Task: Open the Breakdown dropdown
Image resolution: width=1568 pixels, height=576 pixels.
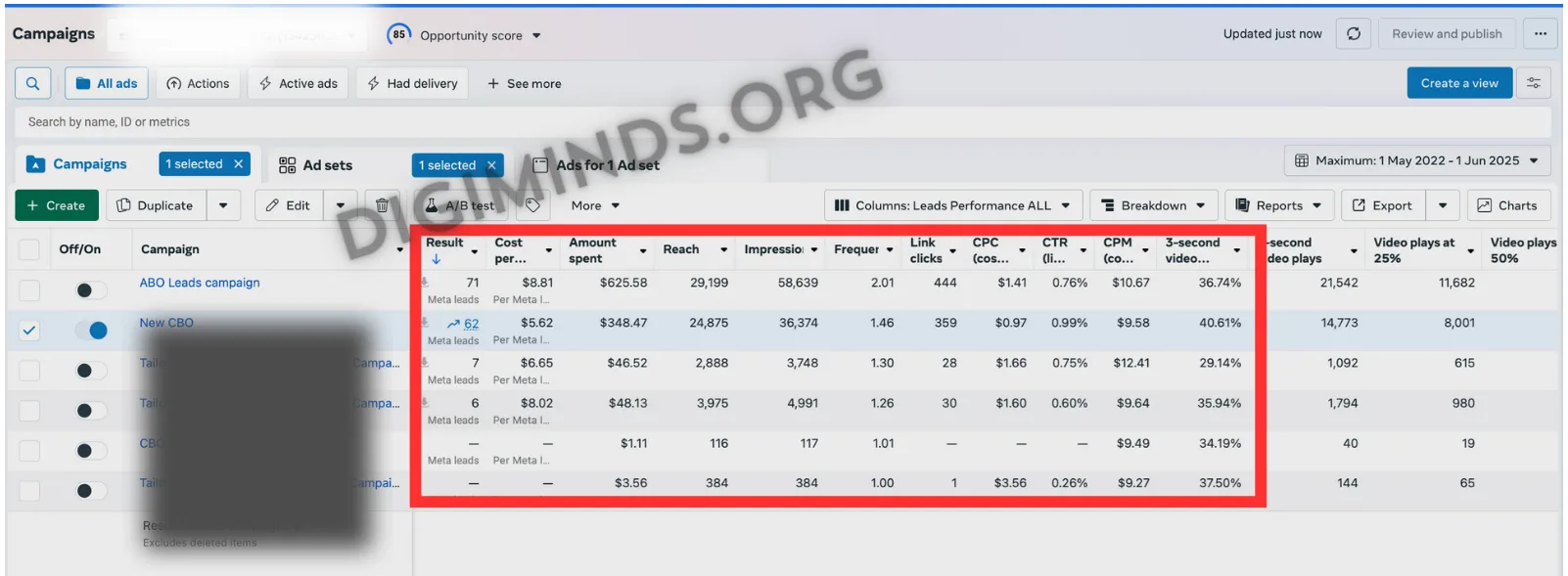Action: [1153, 205]
